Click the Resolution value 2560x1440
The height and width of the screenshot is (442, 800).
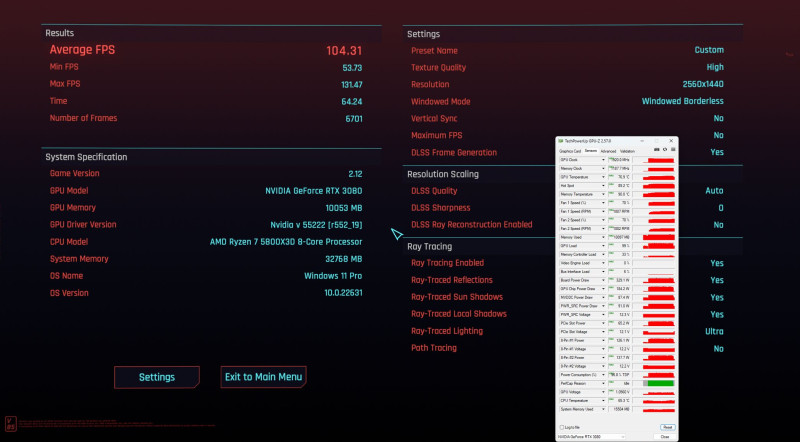click(703, 84)
